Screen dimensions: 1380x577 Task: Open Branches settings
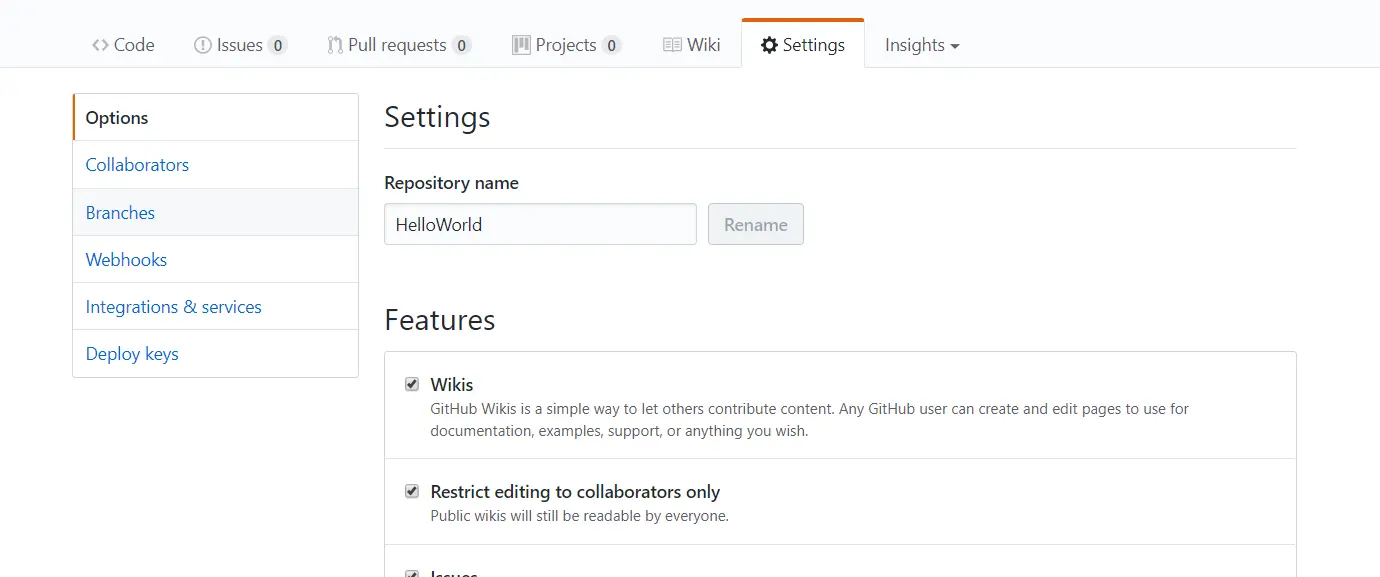pos(215,212)
